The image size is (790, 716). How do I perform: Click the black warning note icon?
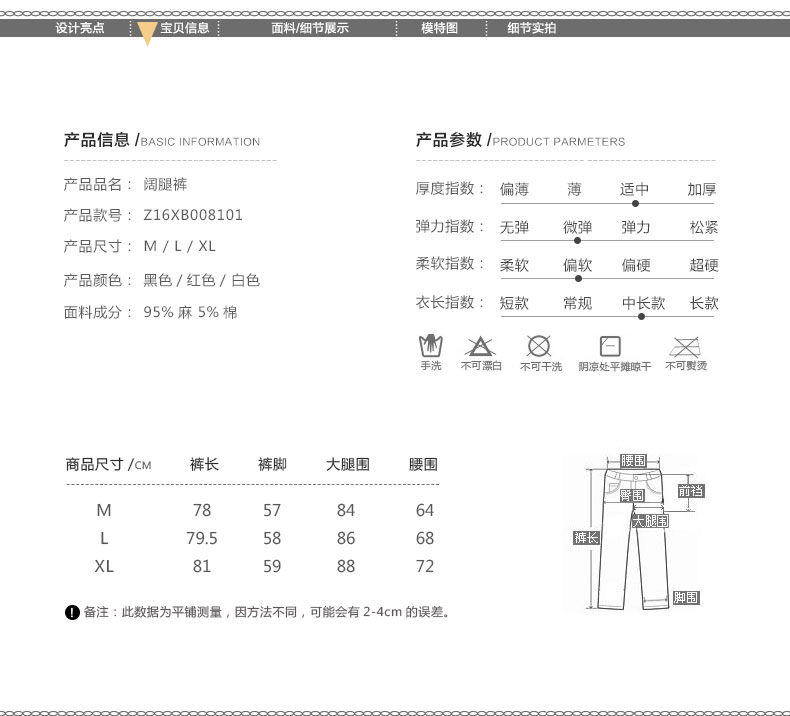[72, 612]
